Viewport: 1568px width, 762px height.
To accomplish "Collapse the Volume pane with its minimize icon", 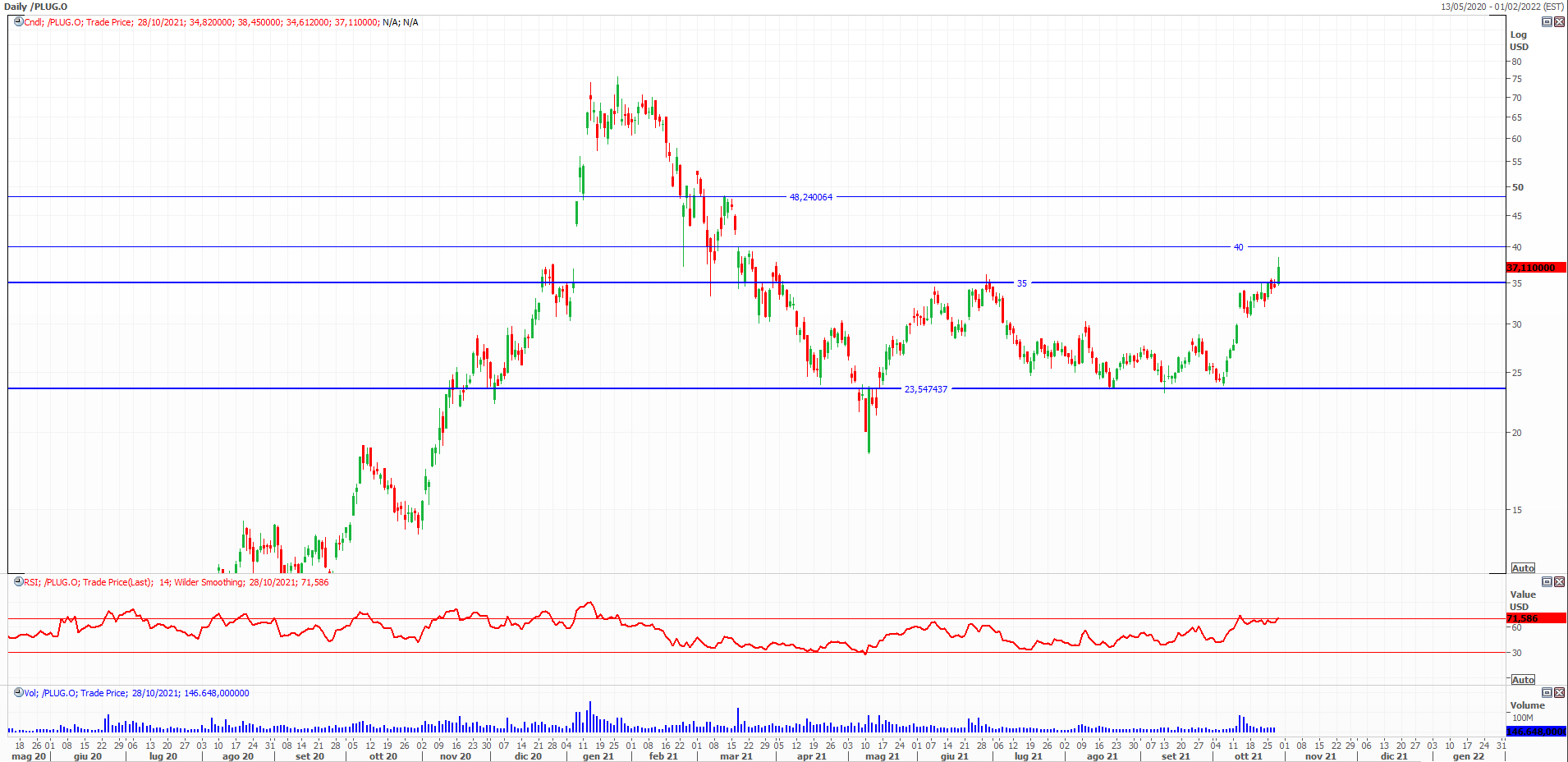I will [x=1547, y=693].
